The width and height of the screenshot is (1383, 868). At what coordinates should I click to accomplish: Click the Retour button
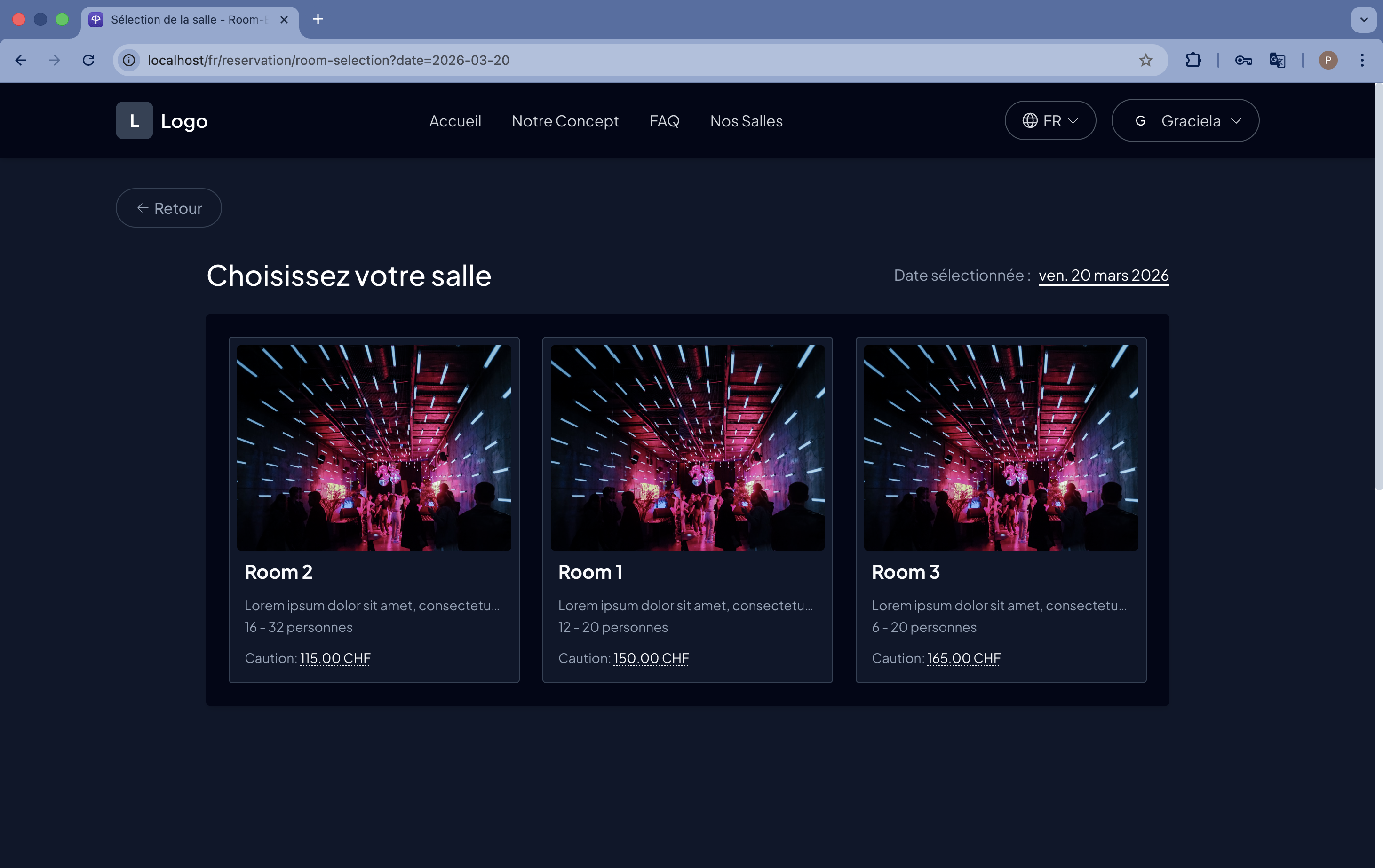click(x=168, y=208)
